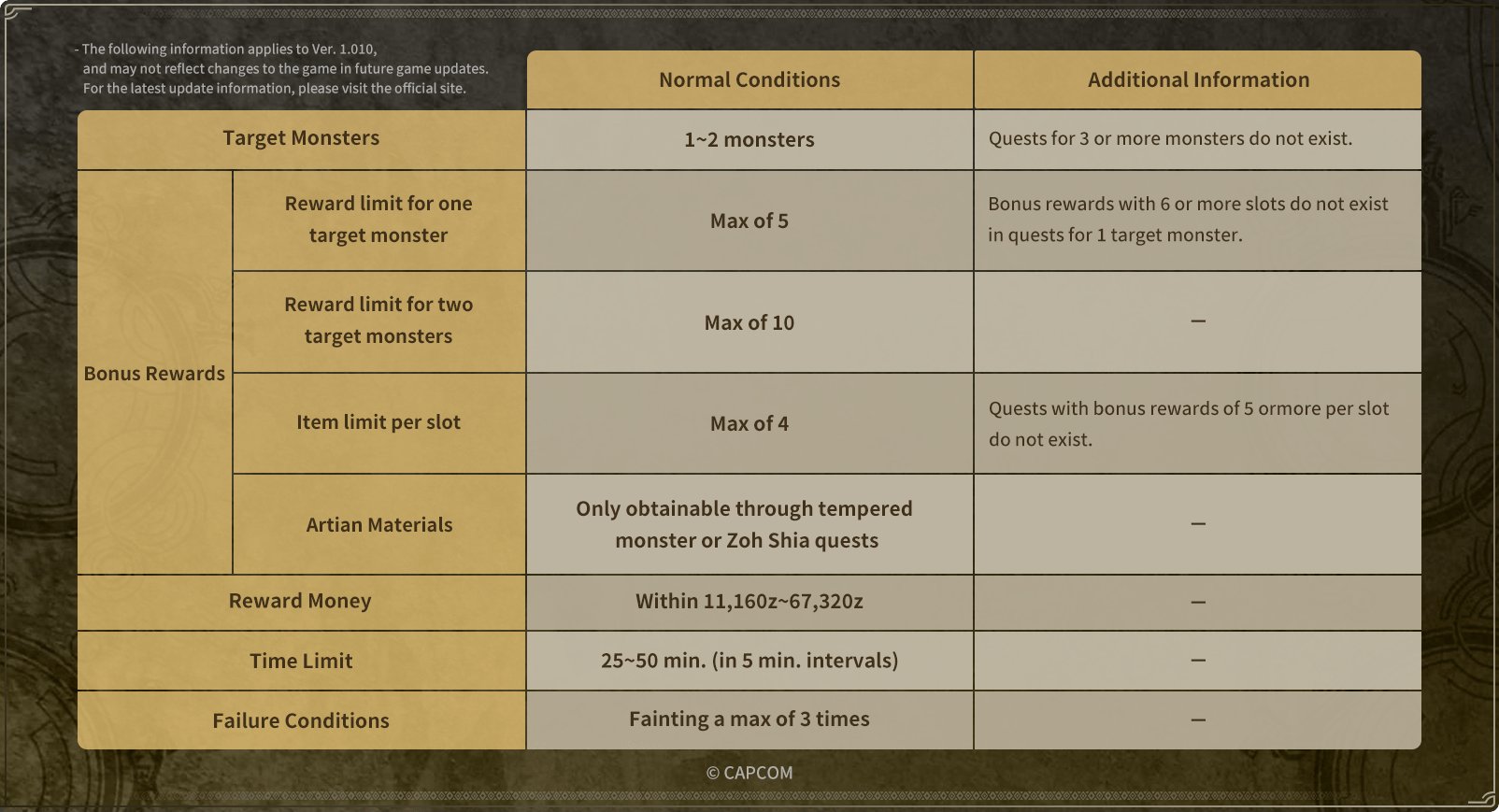Click the Normal Conditions column header
1499x812 pixels.
click(749, 80)
